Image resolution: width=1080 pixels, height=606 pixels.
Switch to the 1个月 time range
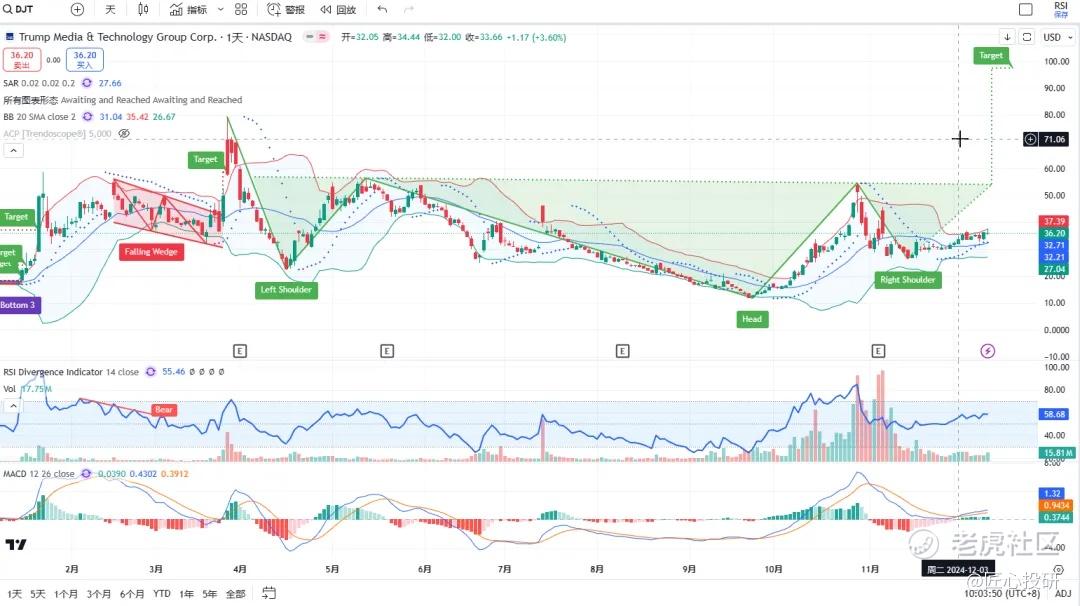click(66, 594)
